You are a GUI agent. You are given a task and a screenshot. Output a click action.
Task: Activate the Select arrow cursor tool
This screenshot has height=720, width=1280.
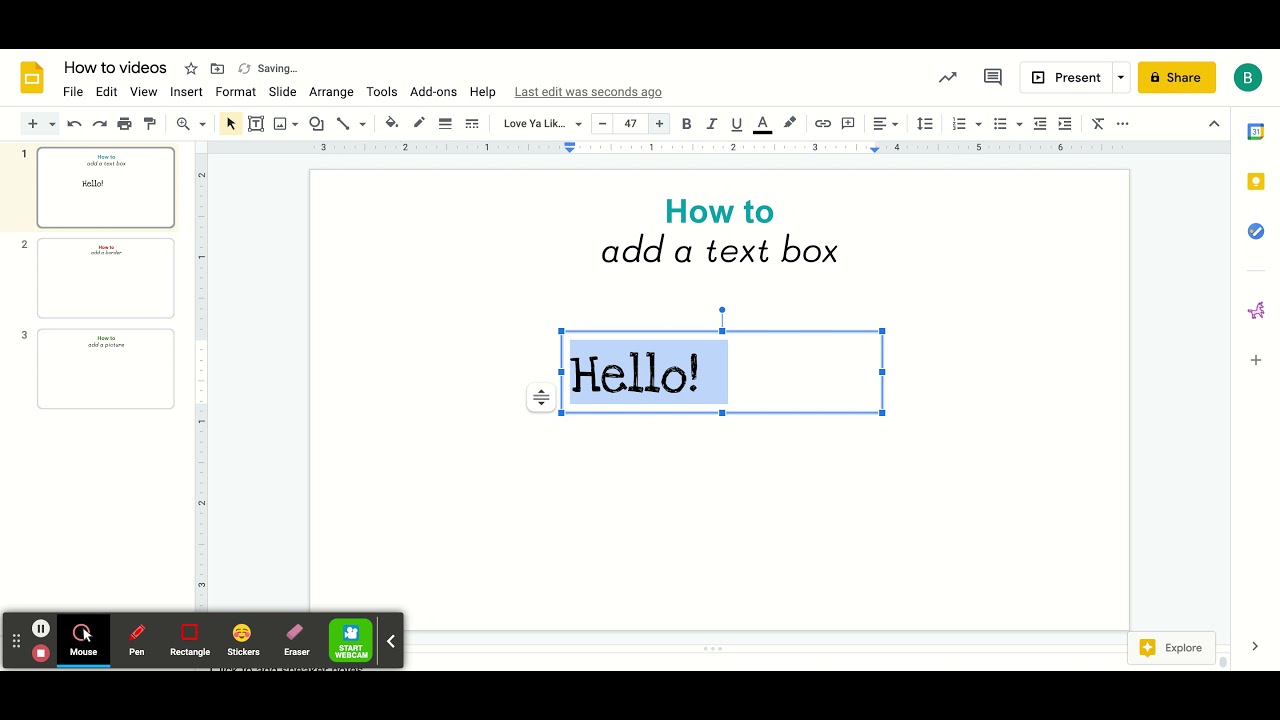click(x=231, y=124)
